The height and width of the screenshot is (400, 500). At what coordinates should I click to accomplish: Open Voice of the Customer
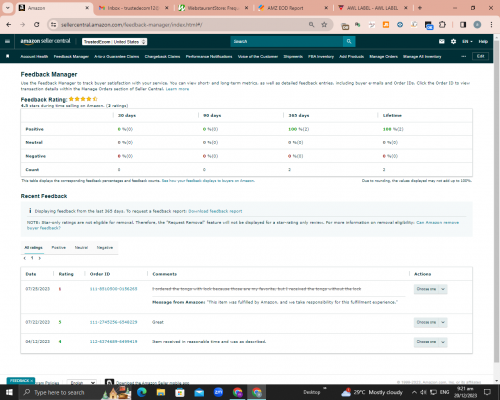pos(258,56)
